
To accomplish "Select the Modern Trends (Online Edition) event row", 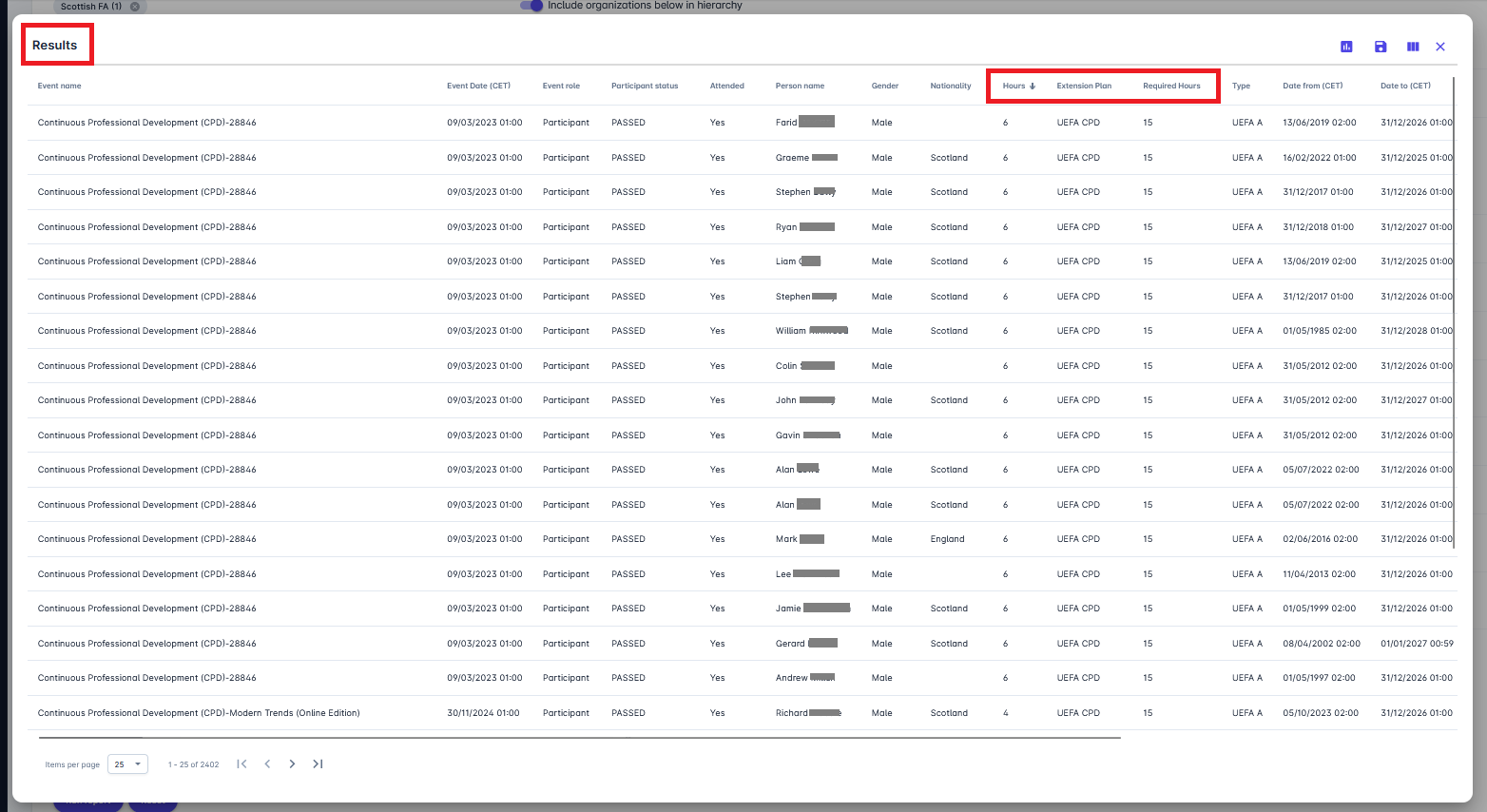I will (199, 713).
